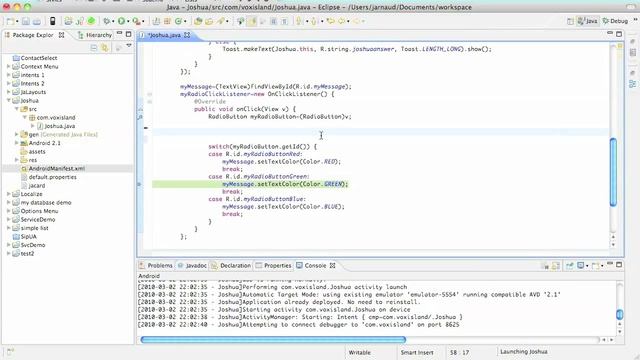Collapse the Joshua project
640x360 pixels.
(9, 100)
